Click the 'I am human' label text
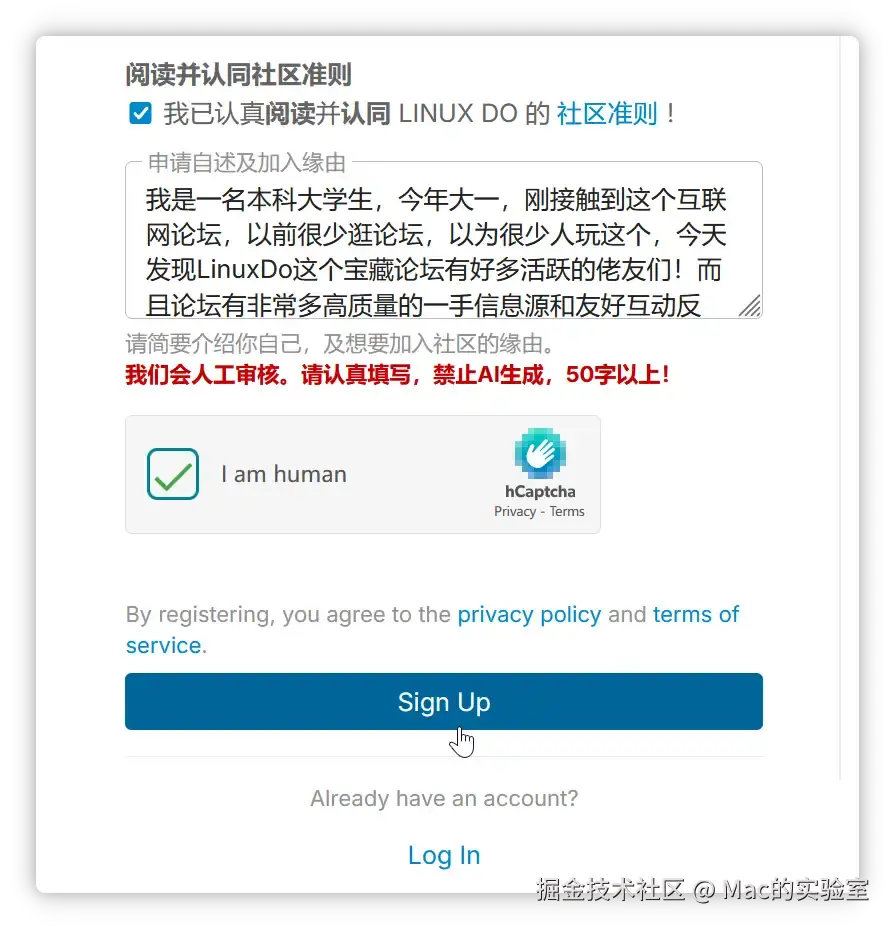The image size is (895, 929). tap(284, 475)
